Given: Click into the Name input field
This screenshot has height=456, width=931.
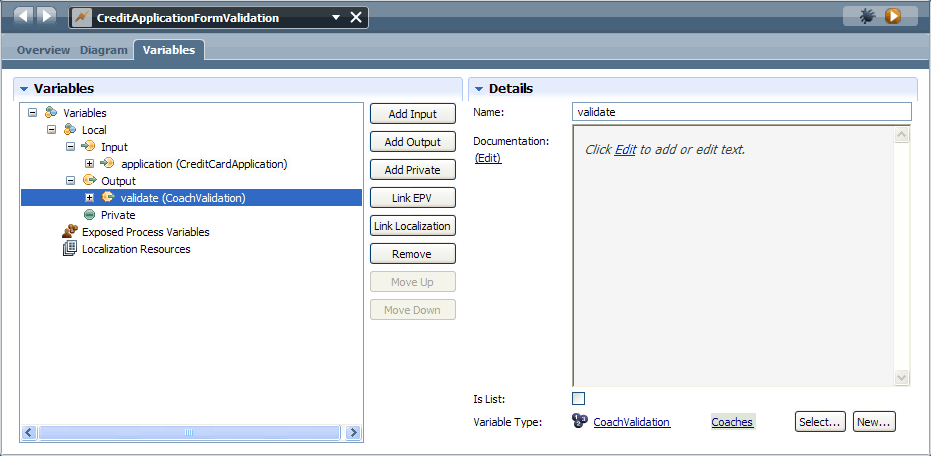Looking at the screenshot, I should (742, 112).
